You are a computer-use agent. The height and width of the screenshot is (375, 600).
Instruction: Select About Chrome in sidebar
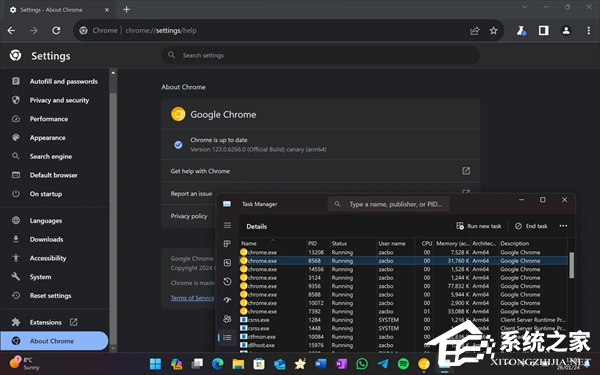click(54, 341)
